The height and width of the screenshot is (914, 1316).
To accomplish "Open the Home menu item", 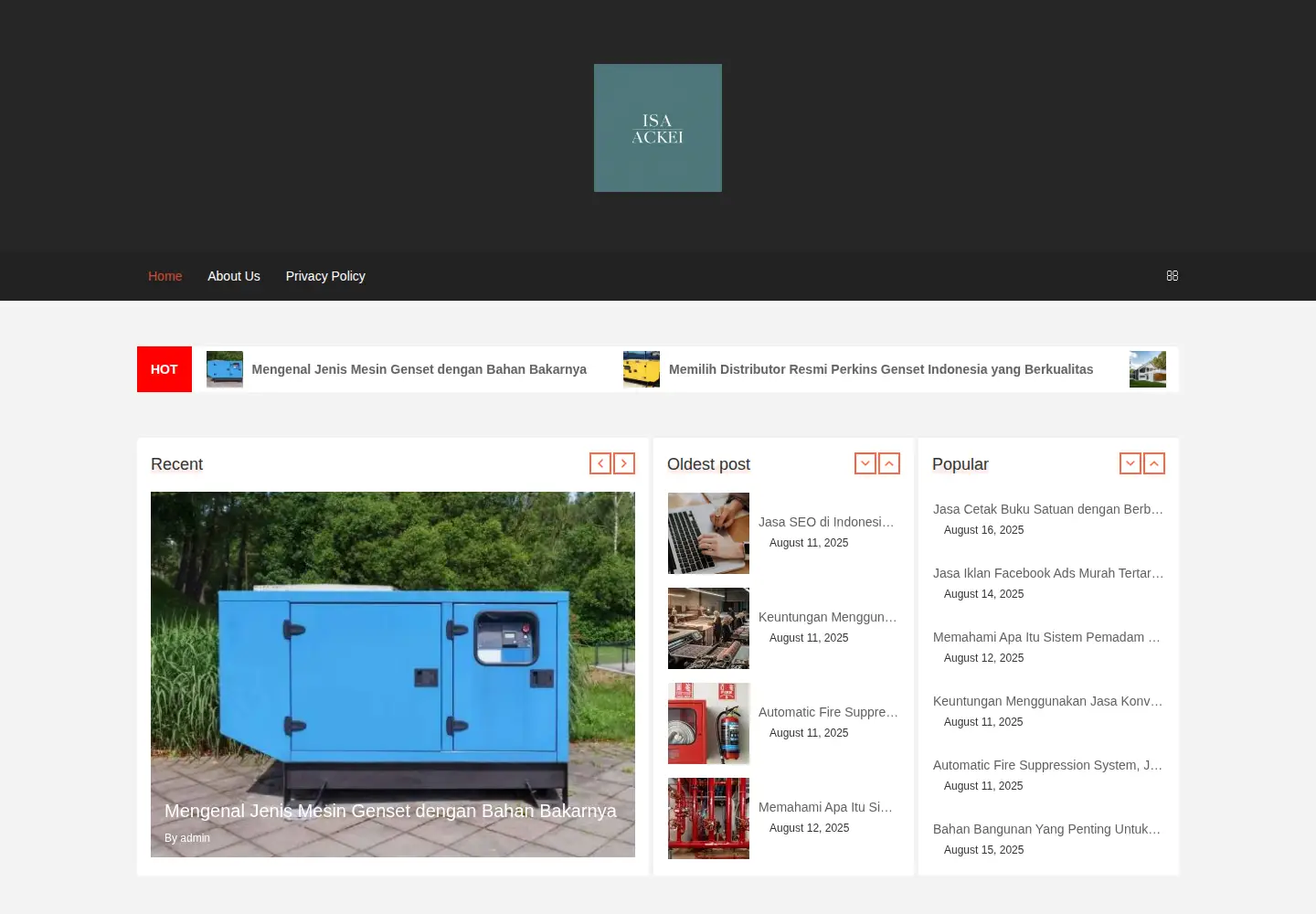I will pos(165,276).
